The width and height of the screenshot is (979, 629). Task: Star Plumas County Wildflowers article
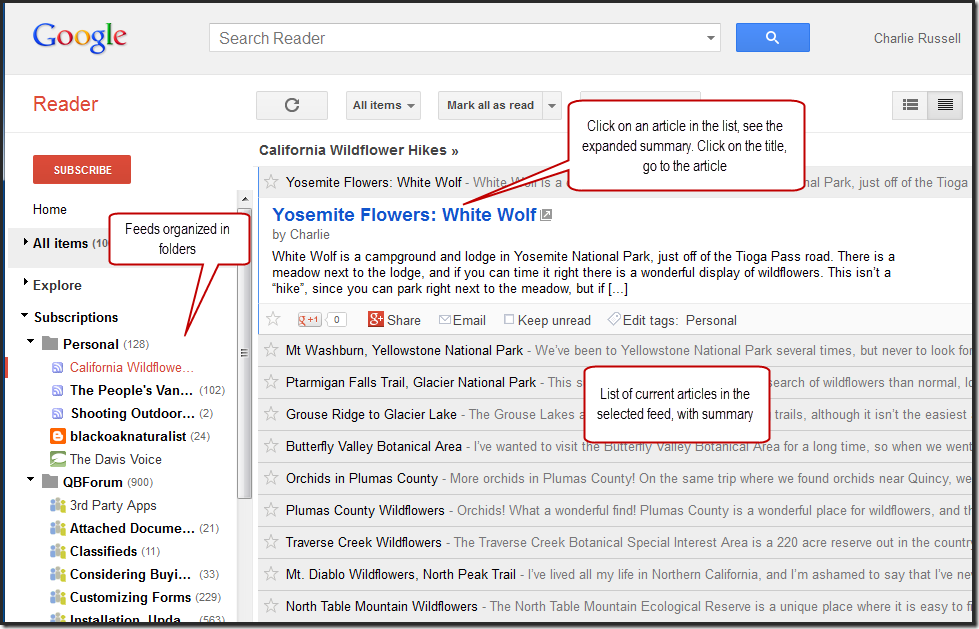click(271, 510)
